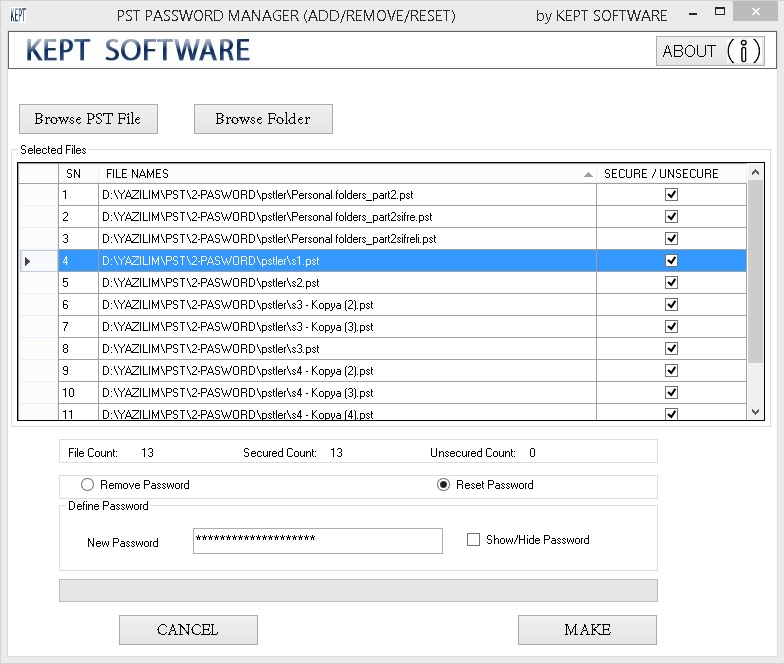Image resolution: width=784 pixels, height=664 pixels.
Task: Click SN cell number 10
Action: pos(78,392)
